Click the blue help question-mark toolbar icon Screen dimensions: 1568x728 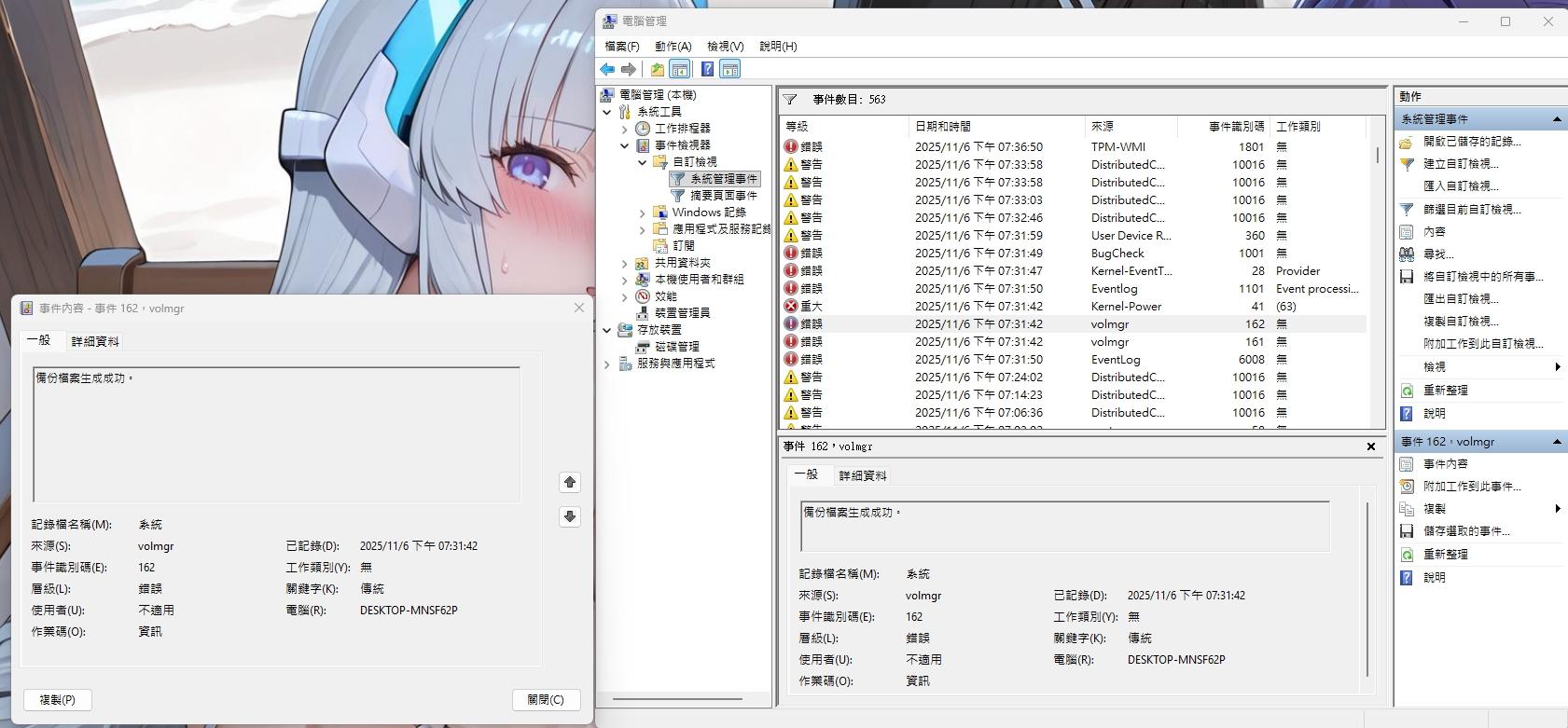[707, 69]
